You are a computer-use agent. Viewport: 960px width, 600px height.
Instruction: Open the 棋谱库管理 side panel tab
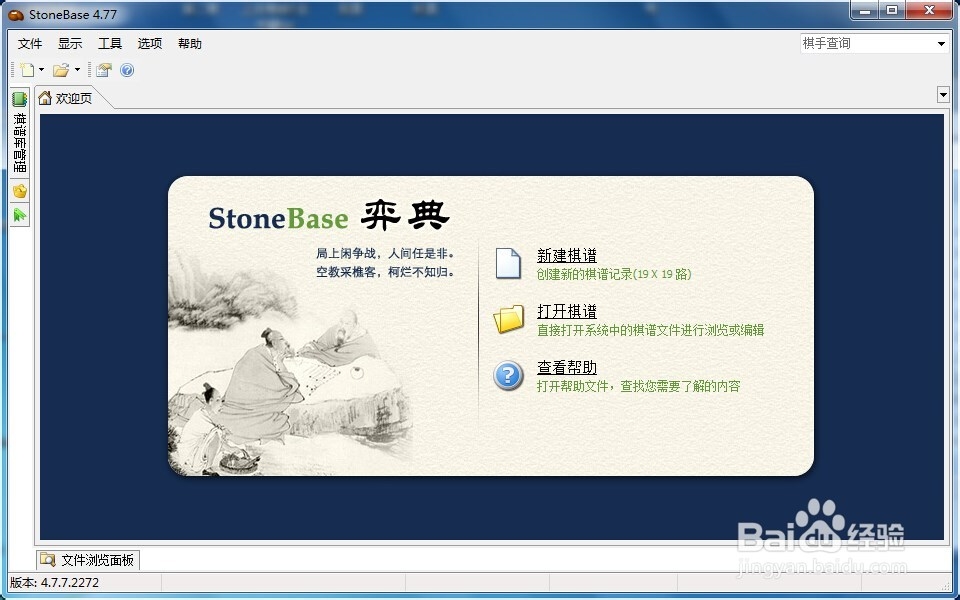pos(20,132)
